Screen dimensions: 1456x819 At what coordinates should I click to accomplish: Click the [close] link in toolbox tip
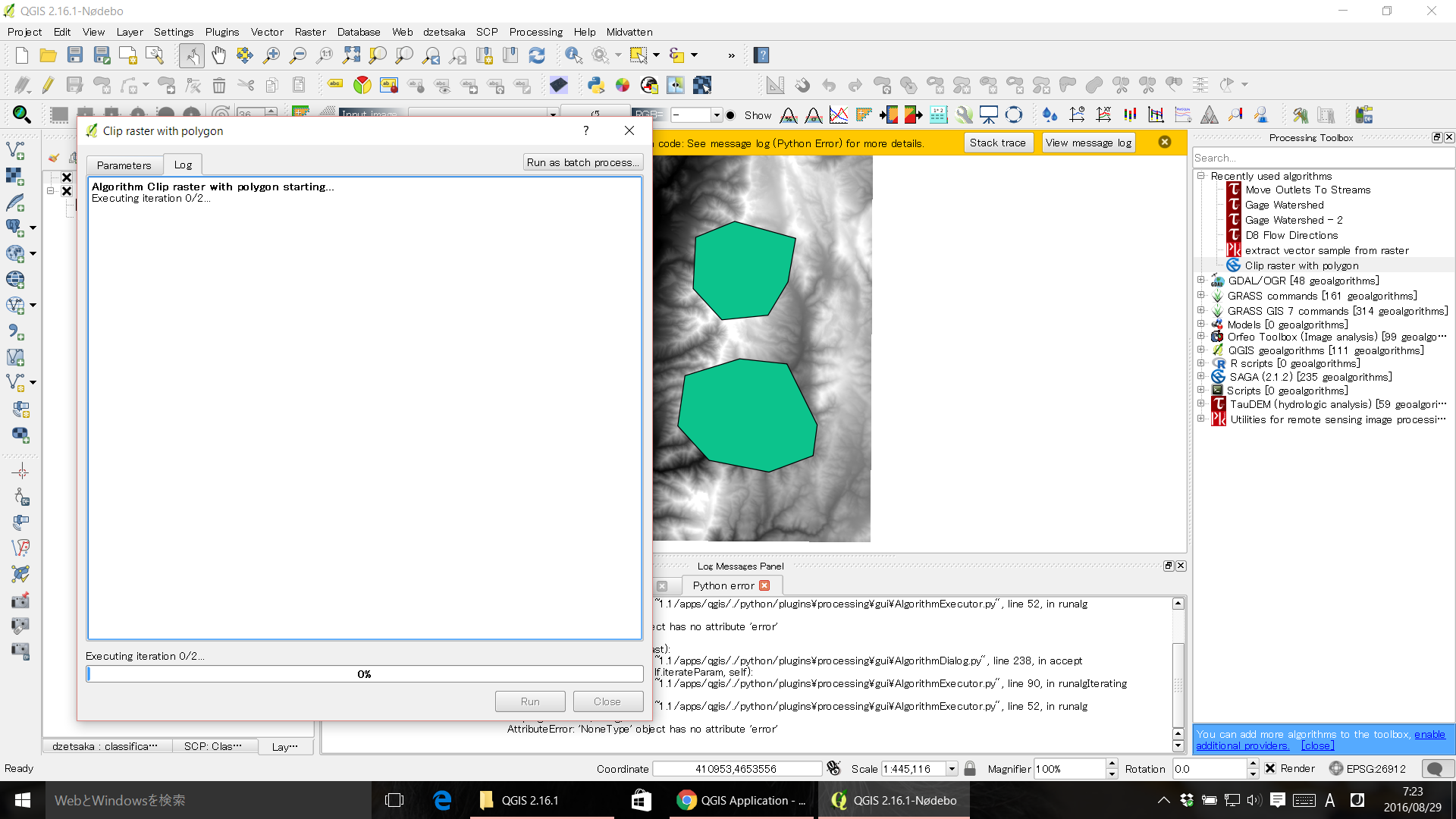pyautogui.click(x=1318, y=745)
